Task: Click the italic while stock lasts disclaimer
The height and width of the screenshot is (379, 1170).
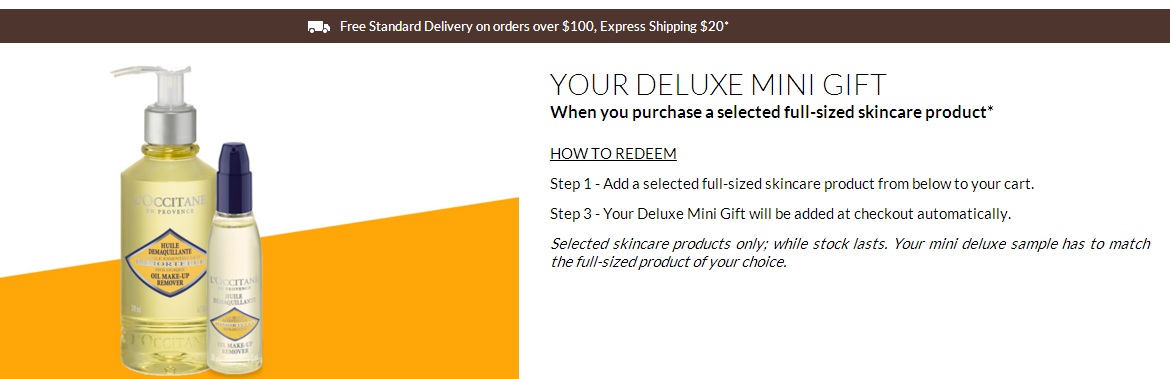Action: click(850, 253)
